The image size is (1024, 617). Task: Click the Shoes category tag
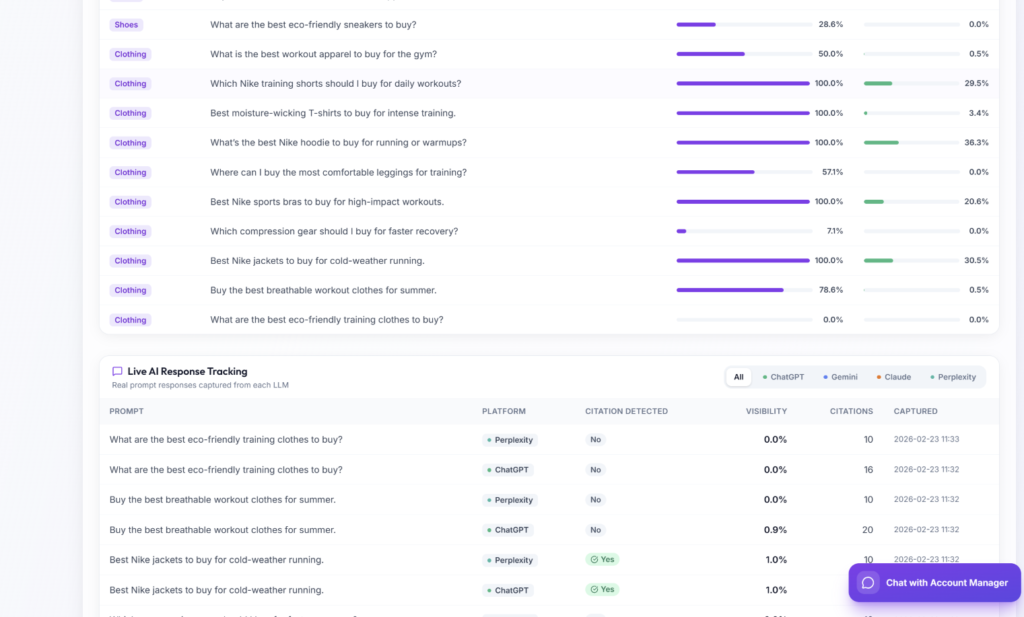pyautogui.click(x=126, y=25)
